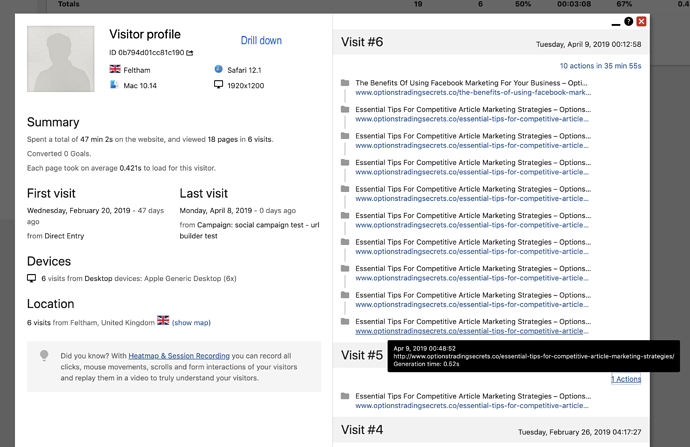Click folder icon of fourth Essential Tips entry
This screenshot has width=690, height=447.
click(345, 189)
